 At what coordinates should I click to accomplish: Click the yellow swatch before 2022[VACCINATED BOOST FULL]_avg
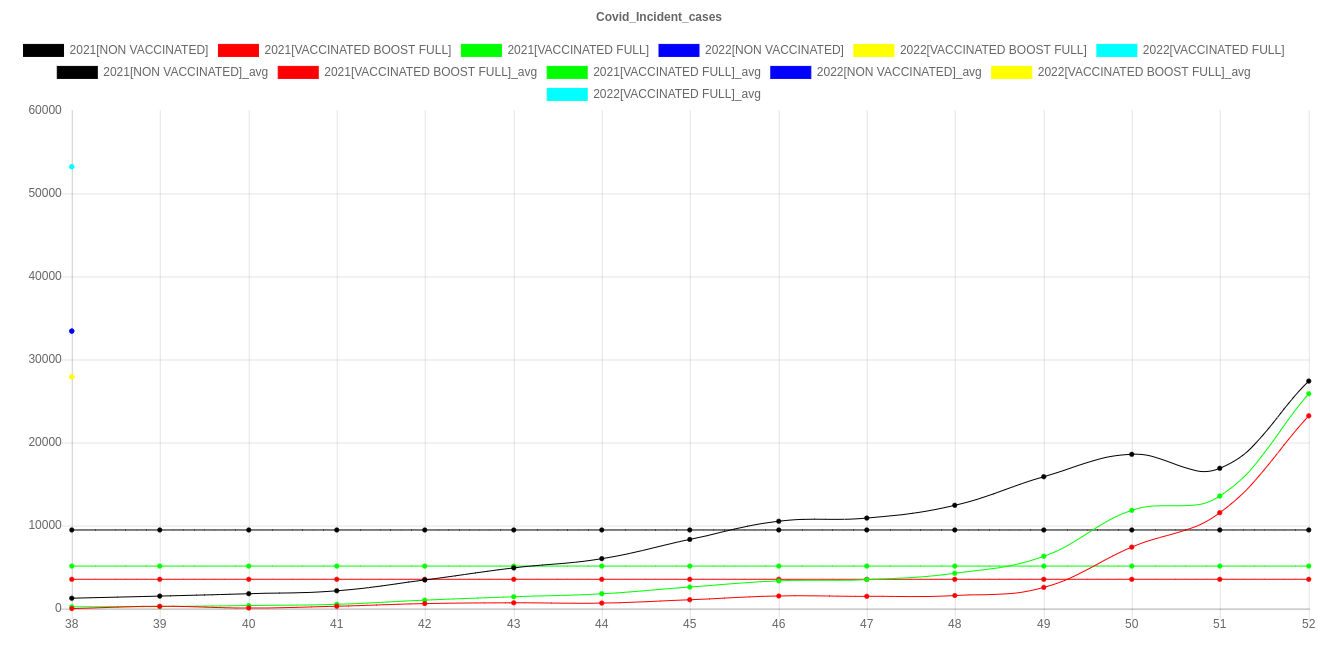(1011, 72)
